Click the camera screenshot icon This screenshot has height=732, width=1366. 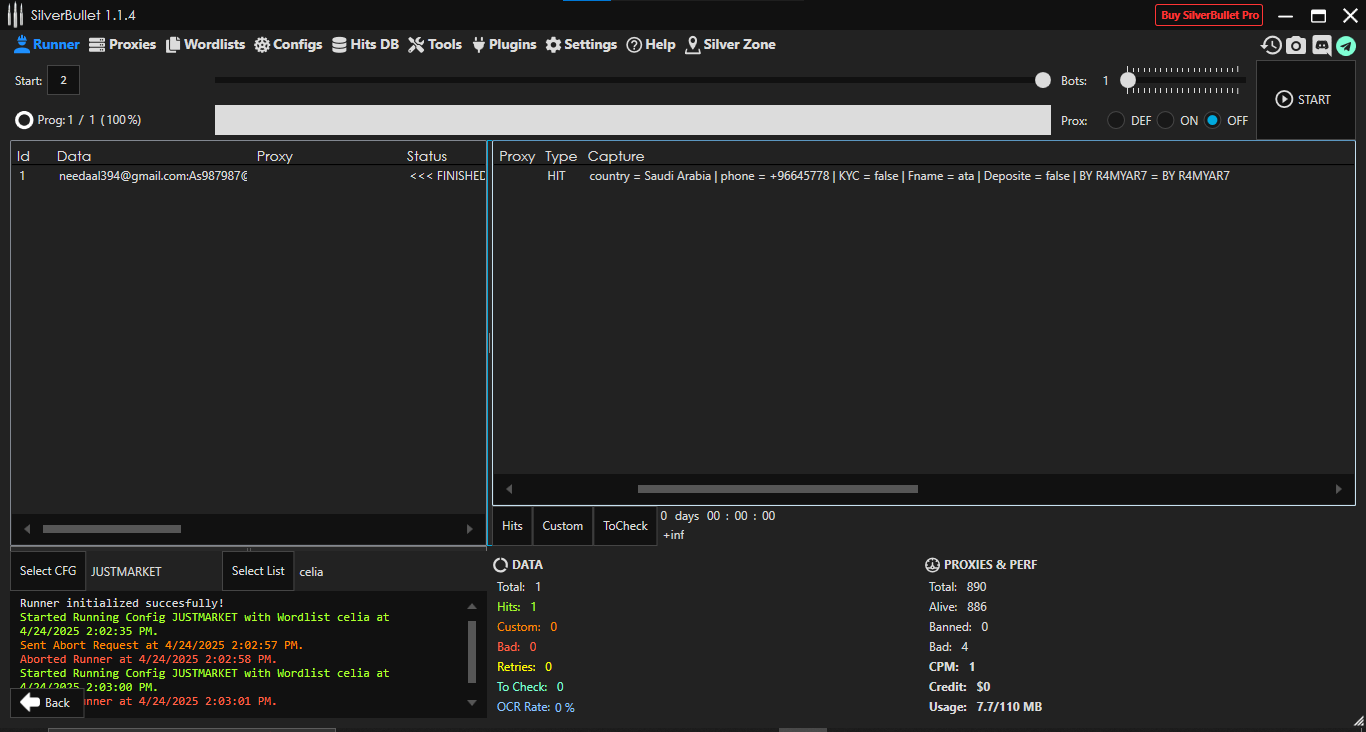[1296, 45]
